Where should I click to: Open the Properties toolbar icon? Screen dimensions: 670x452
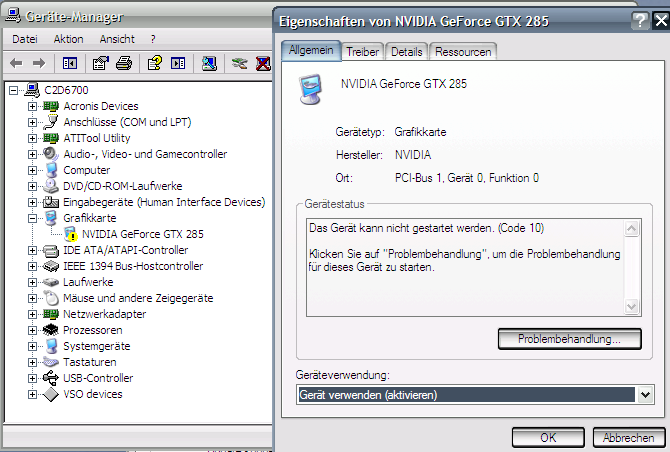(x=100, y=64)
